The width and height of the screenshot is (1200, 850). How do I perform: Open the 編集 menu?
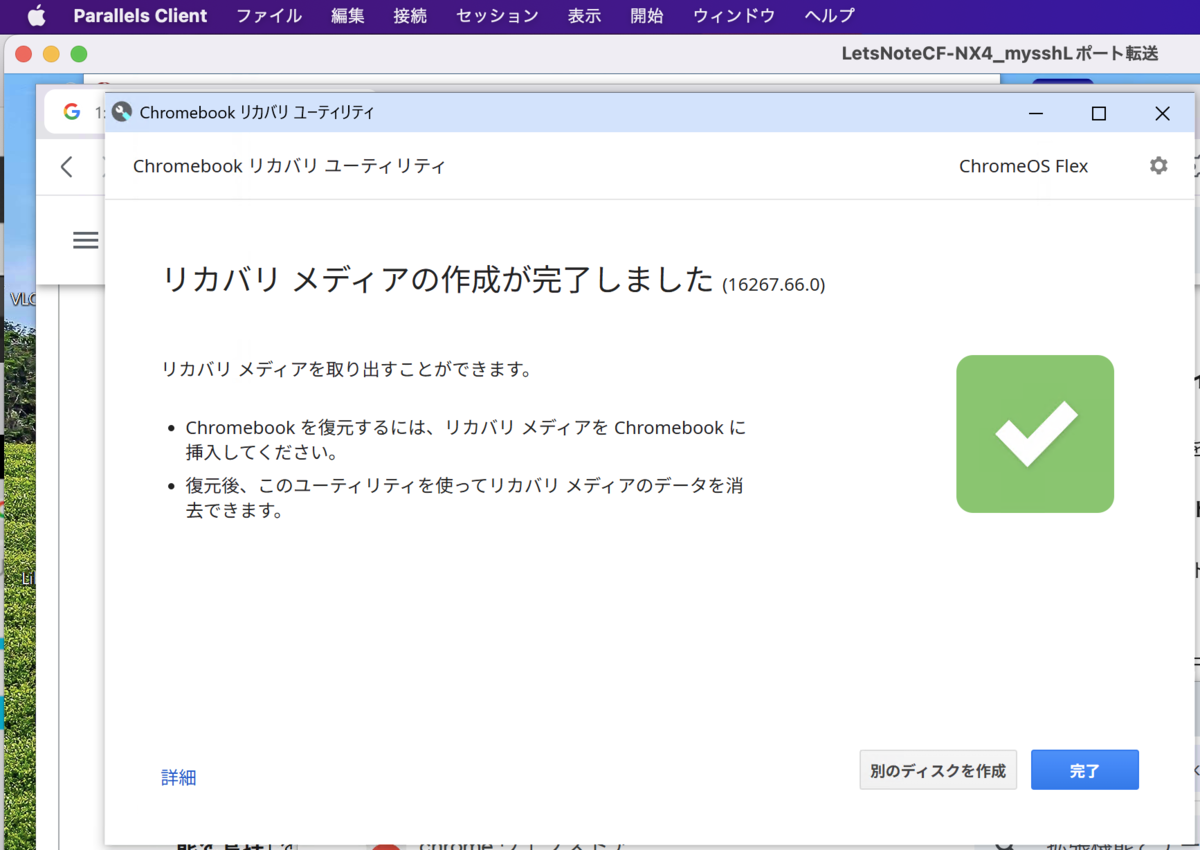point(347,16)
